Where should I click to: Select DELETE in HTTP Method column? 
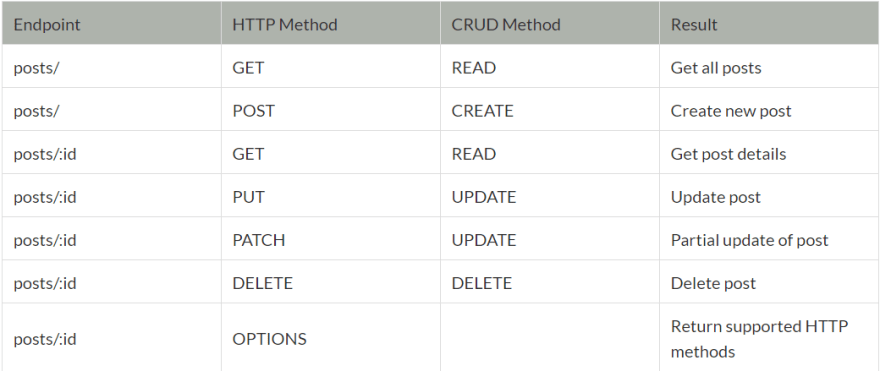click(x=331, y=283)
